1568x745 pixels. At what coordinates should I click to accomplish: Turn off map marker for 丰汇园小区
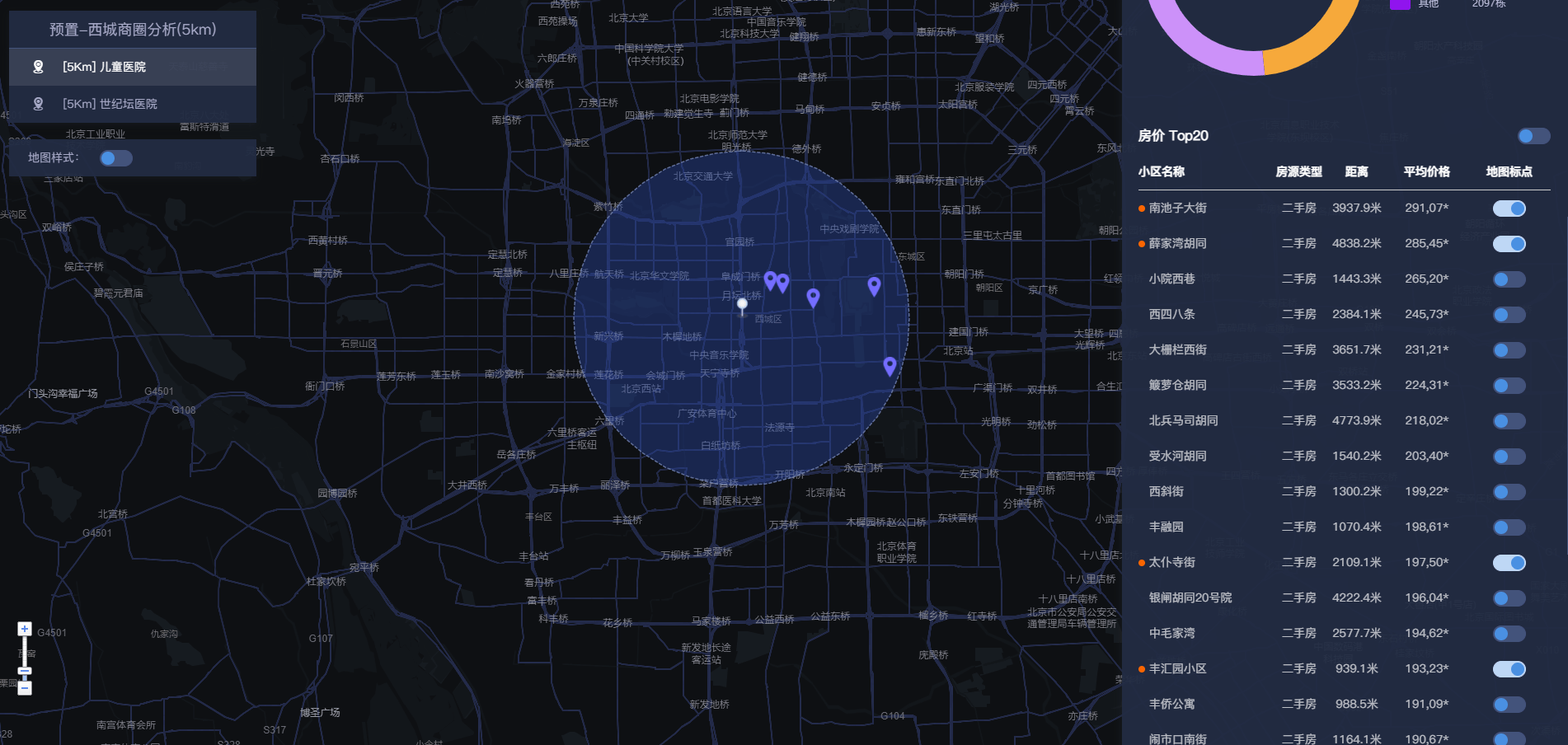click(1509, 669)
